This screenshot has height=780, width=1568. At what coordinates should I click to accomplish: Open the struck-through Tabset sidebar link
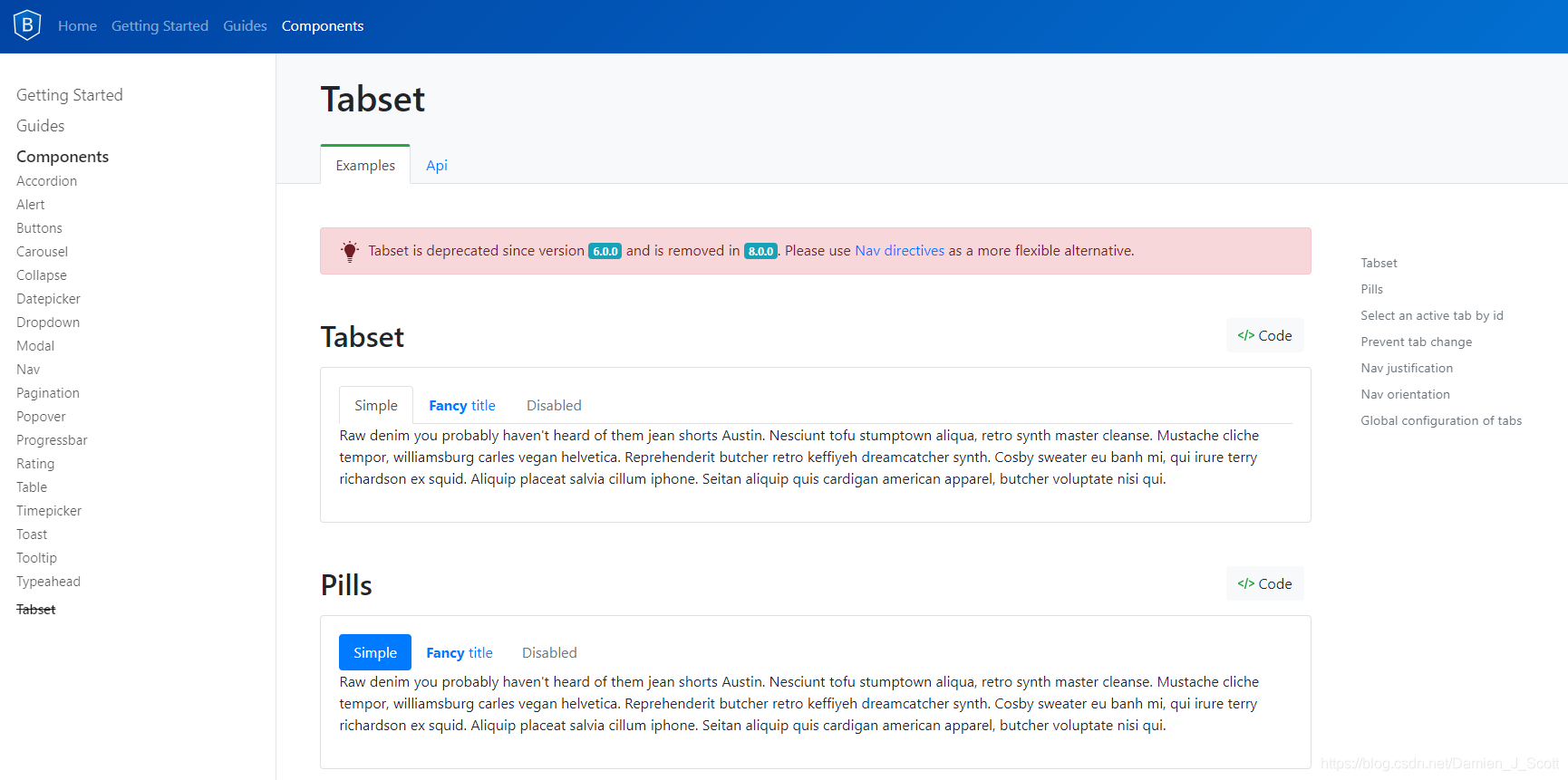click(x=36, y=610)
